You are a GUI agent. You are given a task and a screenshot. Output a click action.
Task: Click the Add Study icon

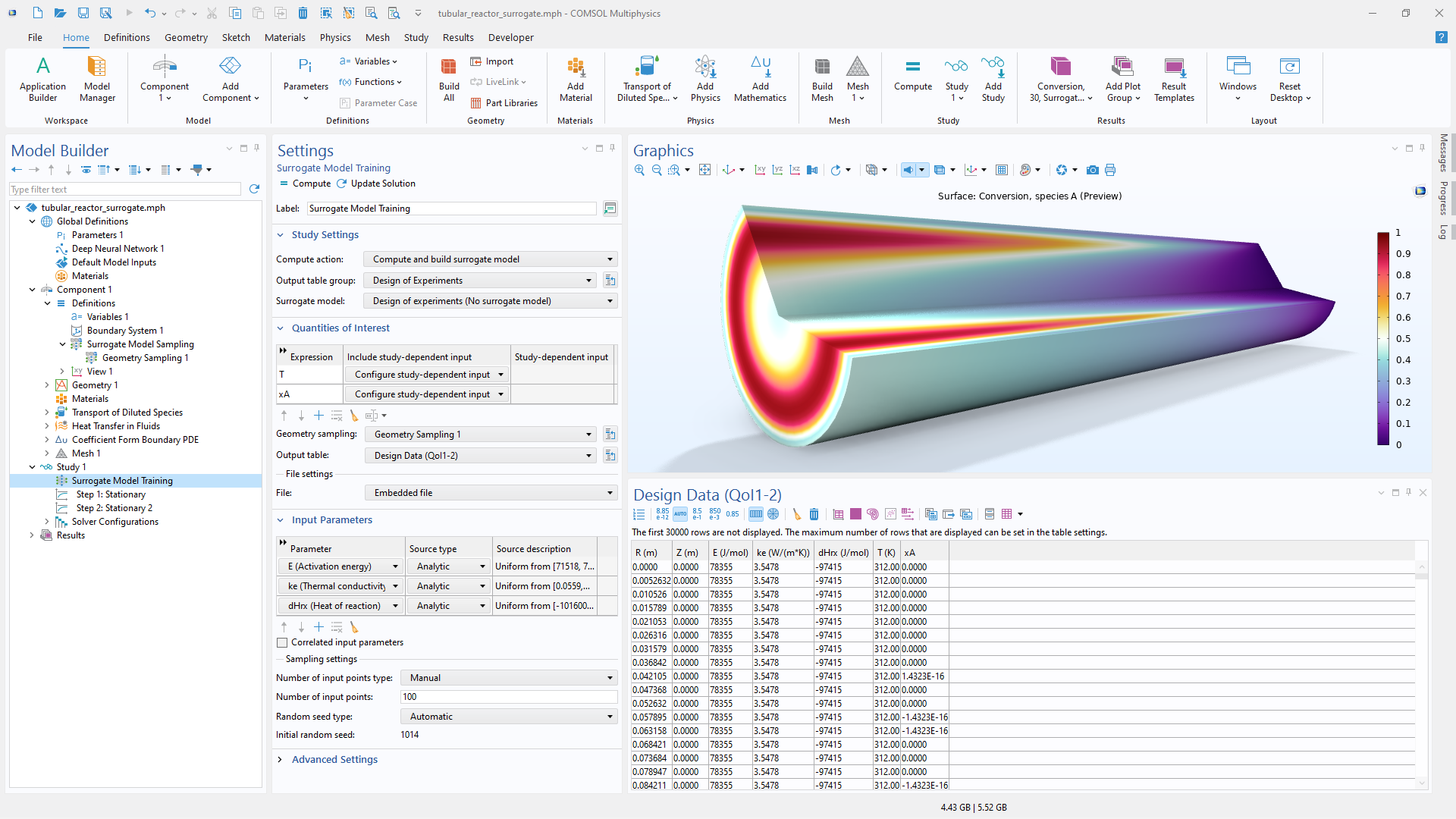tap(993, 79)
